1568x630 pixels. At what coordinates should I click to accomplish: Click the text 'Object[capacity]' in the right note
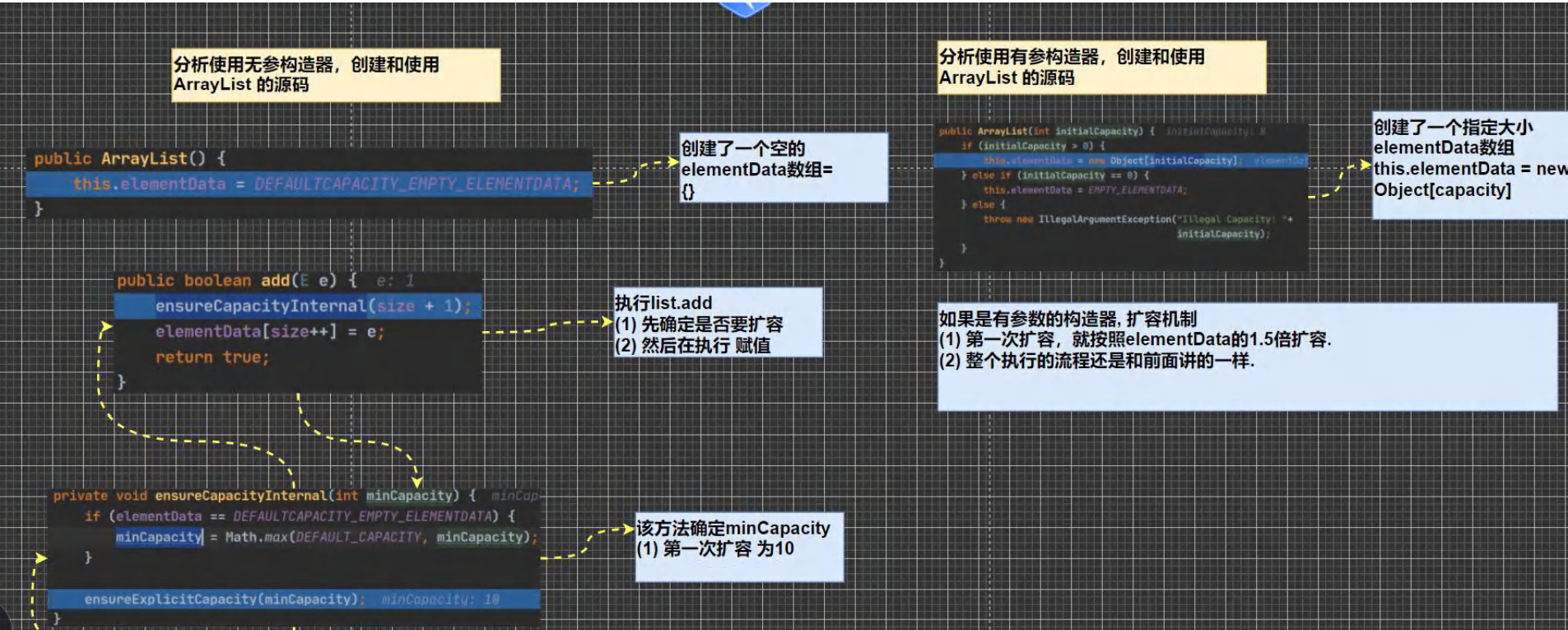1442,190
